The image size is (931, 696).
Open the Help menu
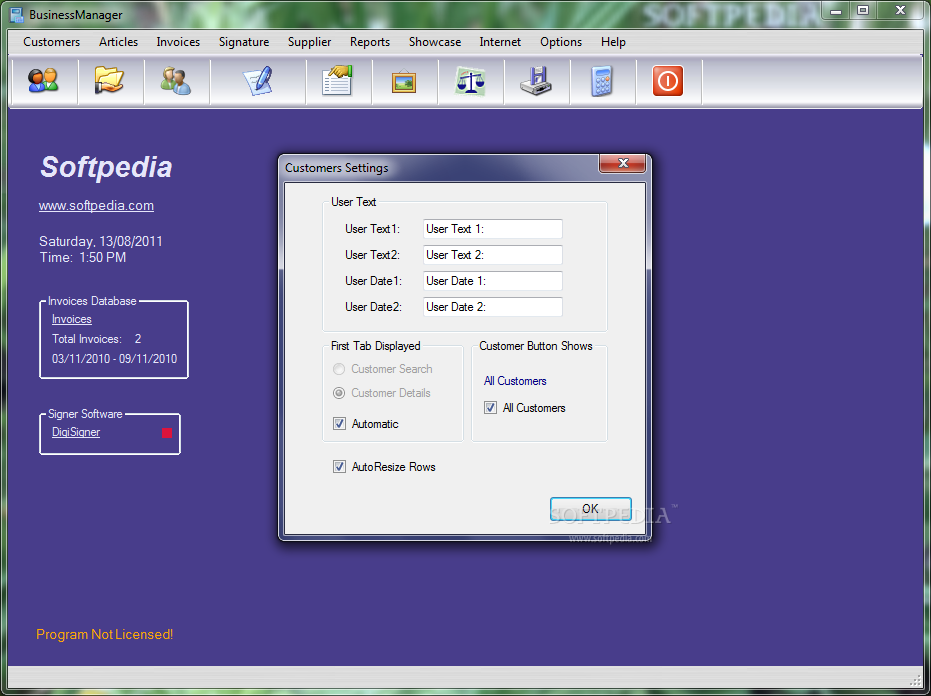[x=613, y=42]
